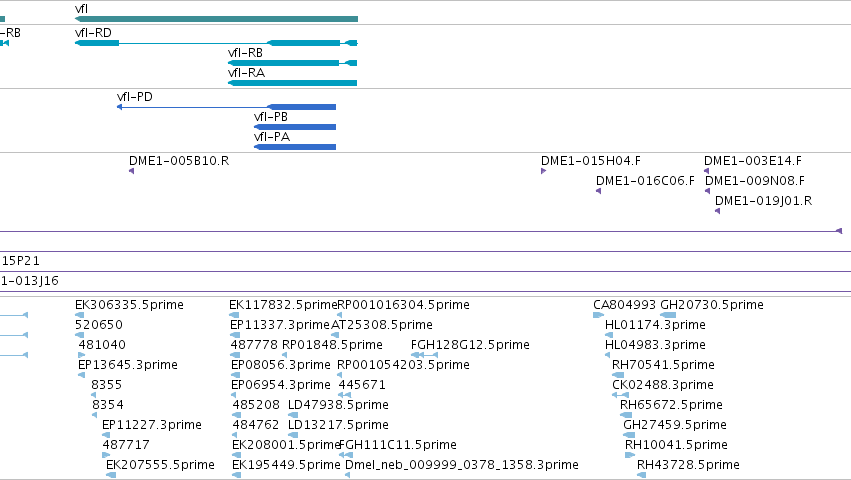Click the HL01174.3prime EST label

point(656,325)
